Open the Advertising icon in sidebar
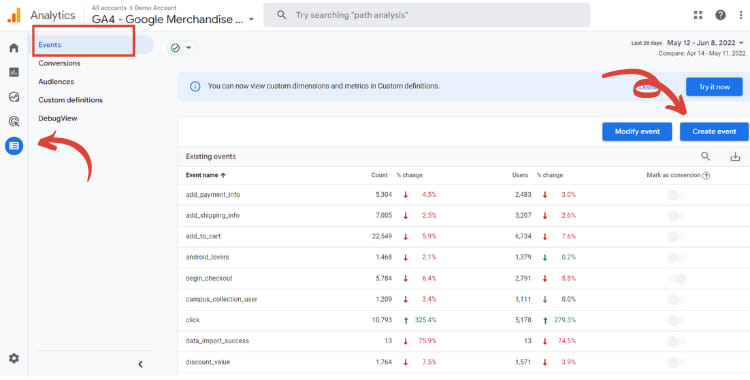Image resolution: width=750 pixels, height=380 pixels. pos(14,122)
